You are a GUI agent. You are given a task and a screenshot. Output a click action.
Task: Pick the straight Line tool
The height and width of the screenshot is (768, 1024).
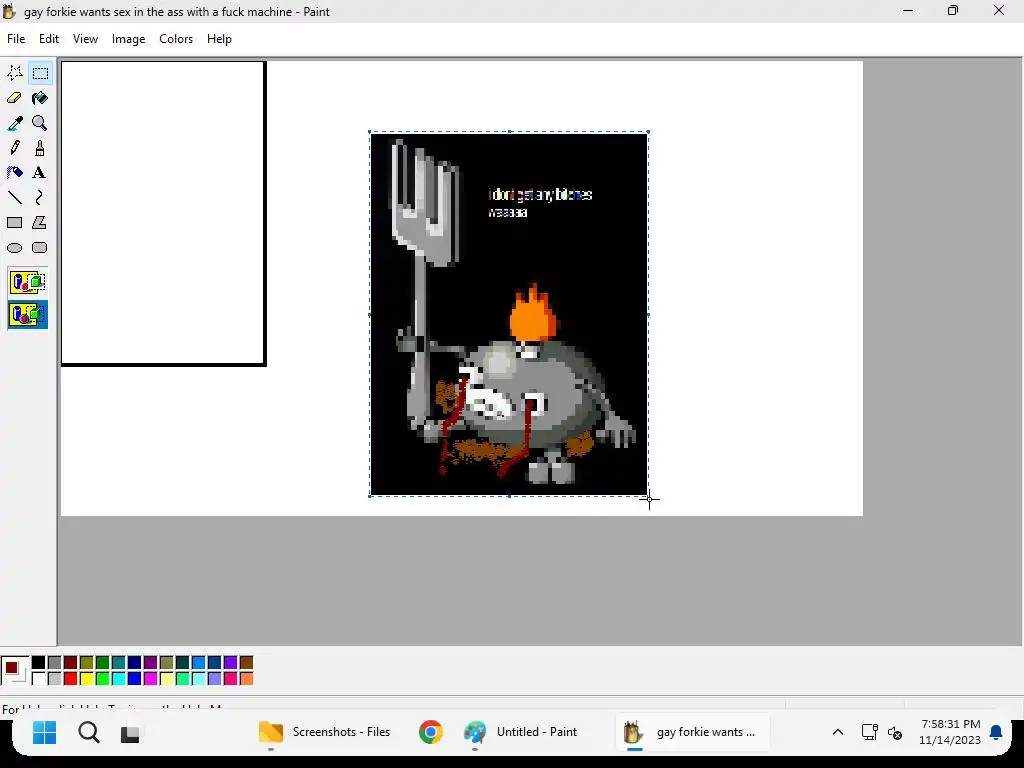point(15,197)
